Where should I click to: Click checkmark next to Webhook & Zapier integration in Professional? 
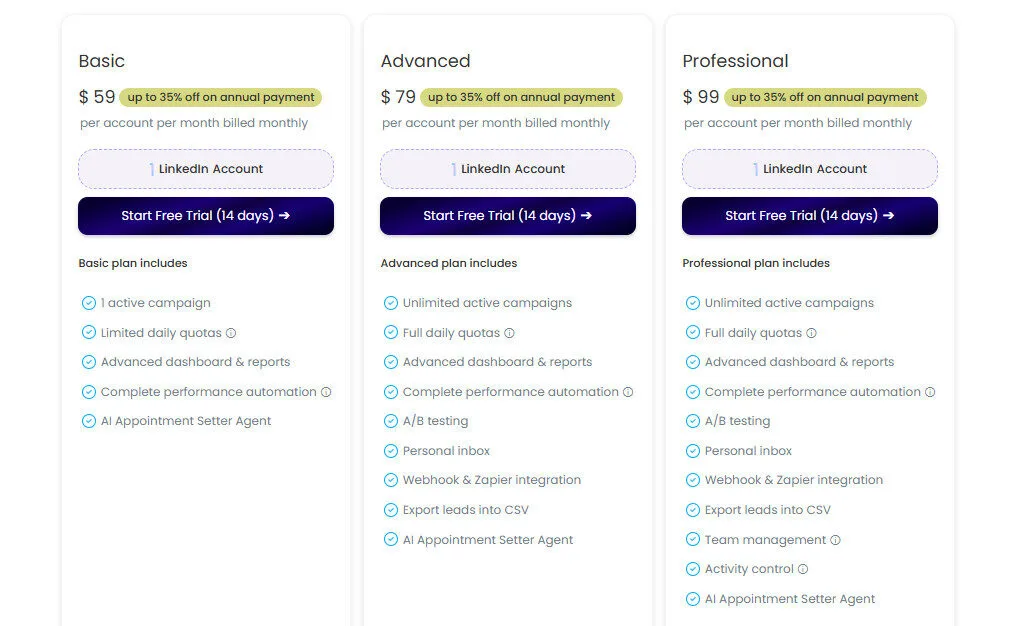(x=692, y=480)
